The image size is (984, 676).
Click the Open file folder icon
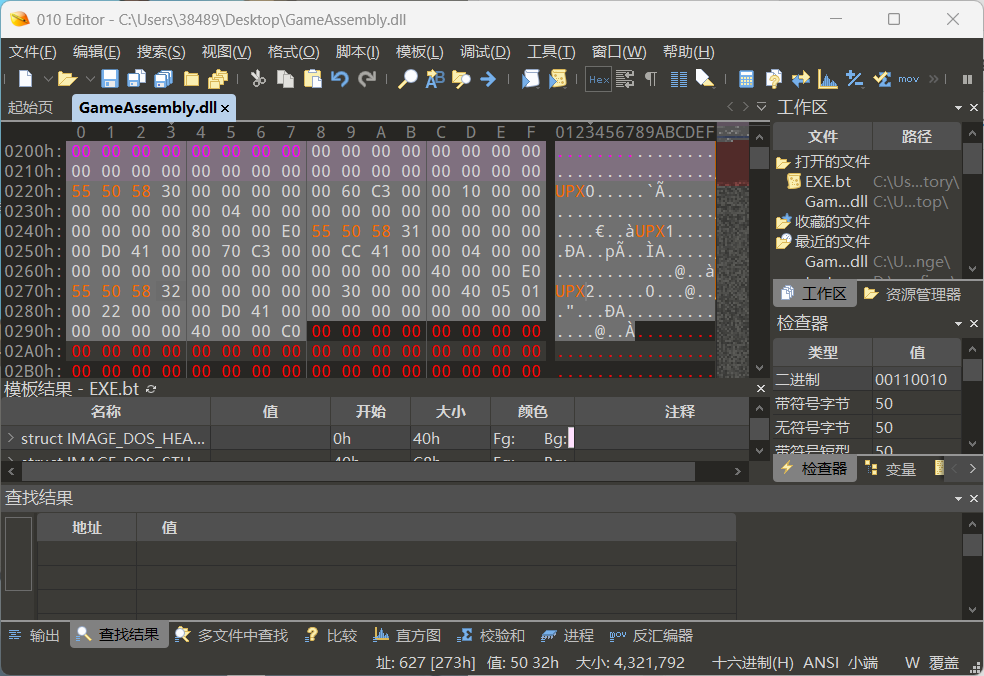(x=67, y=79)
